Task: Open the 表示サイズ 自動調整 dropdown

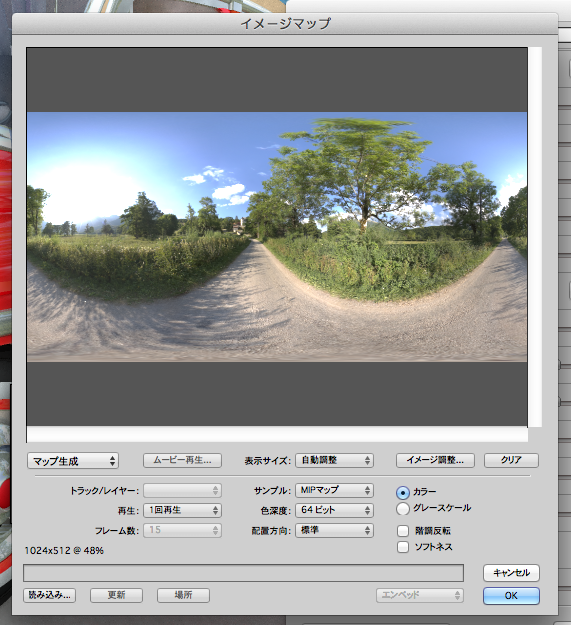Action: [334, 460]
